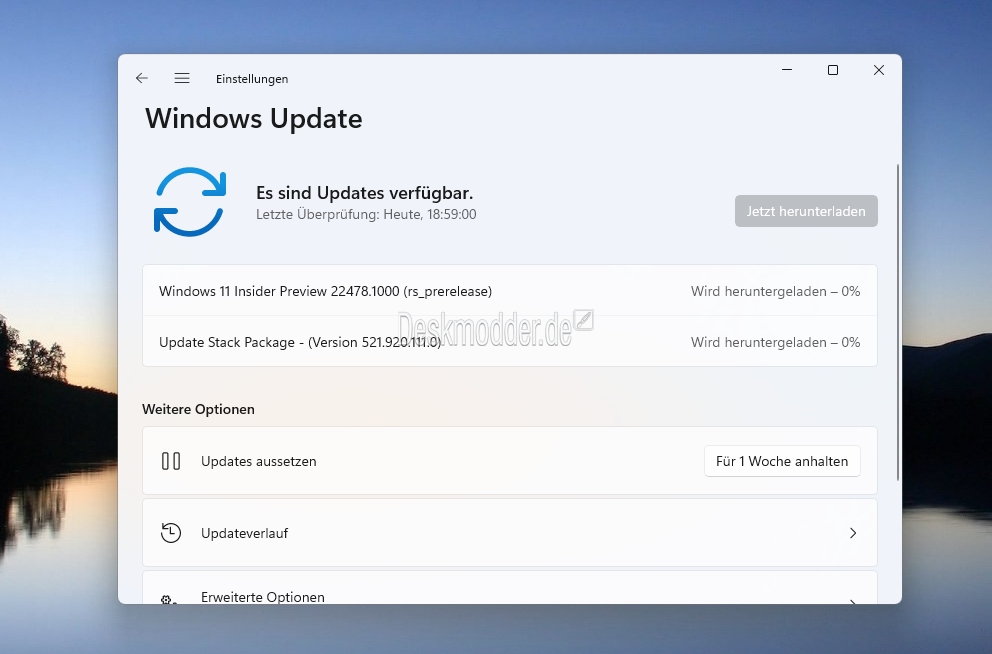Select the Updates aussetzen label
Viewport: 992px width, 654px height.
[x=259, y=461]
